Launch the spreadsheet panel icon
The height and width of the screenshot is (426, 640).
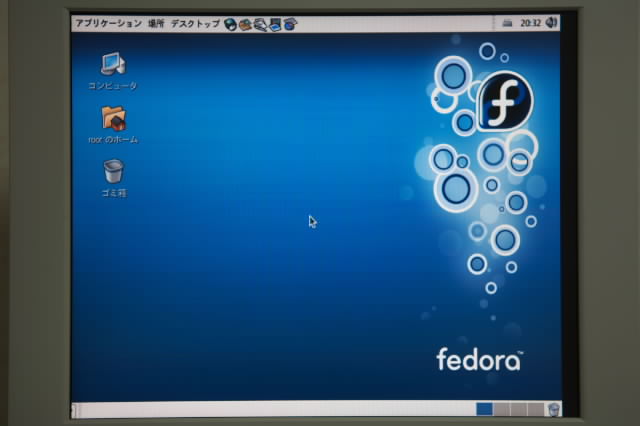[x=290, y=24]
